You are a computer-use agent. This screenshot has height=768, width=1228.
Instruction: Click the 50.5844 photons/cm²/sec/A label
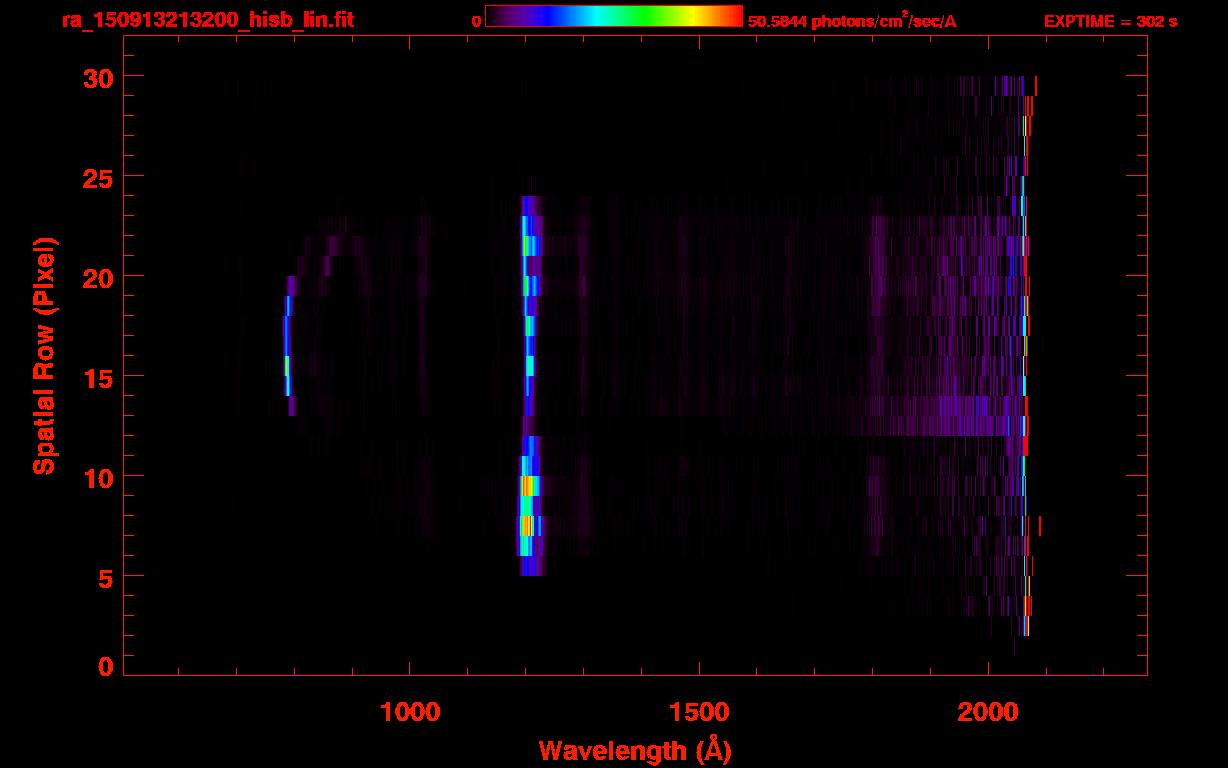[852, 21]
